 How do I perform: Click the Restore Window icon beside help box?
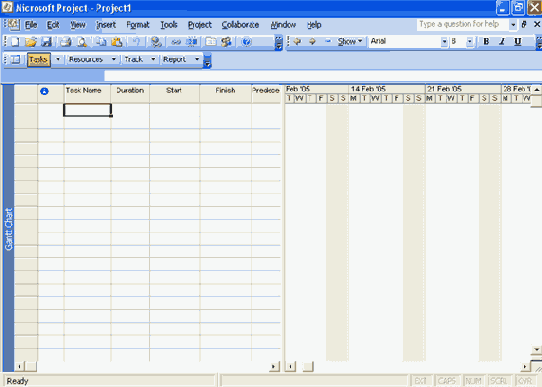tap(524, 24)
